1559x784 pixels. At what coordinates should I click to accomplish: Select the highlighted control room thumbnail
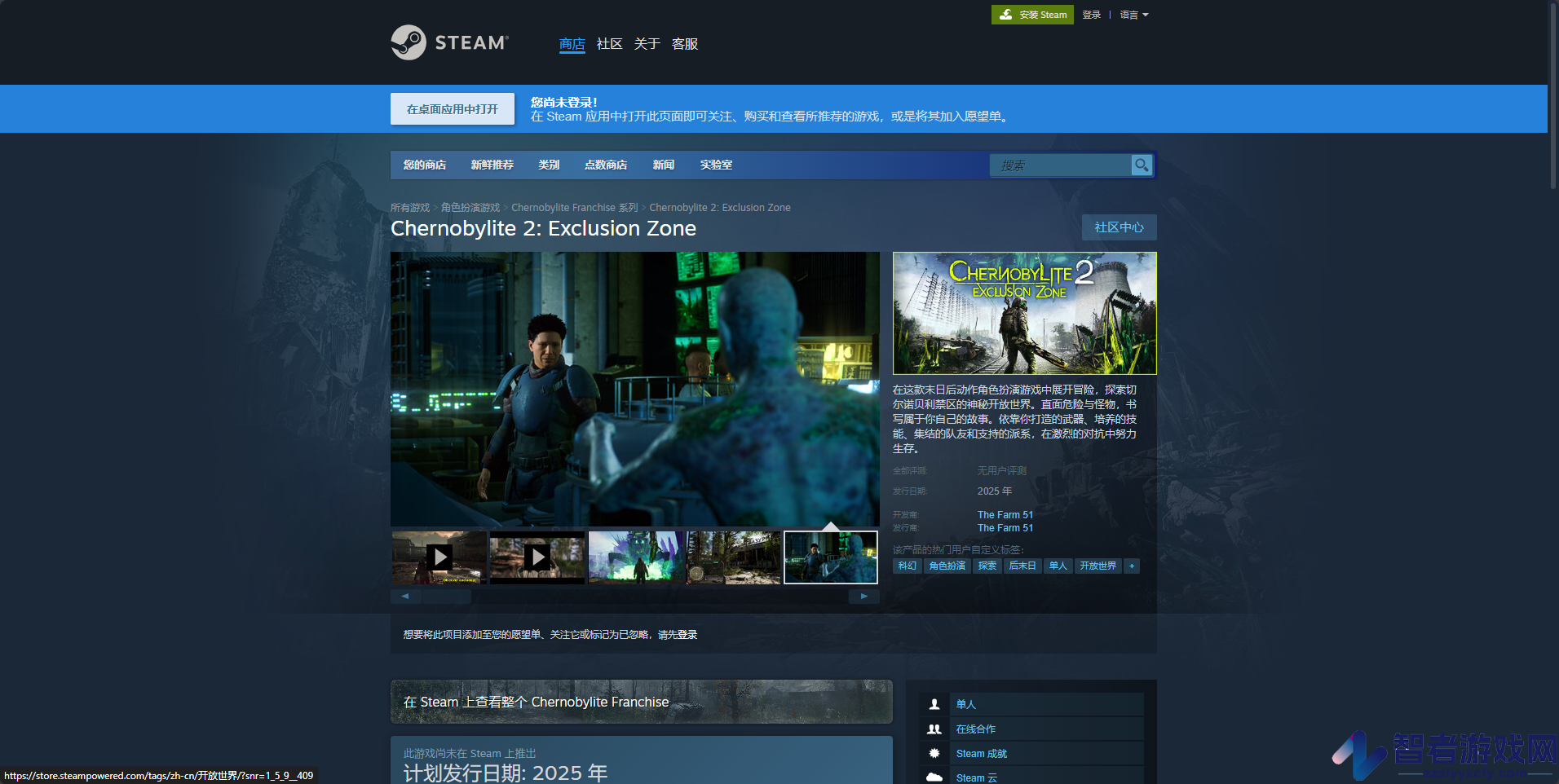(x=831, y=557)
